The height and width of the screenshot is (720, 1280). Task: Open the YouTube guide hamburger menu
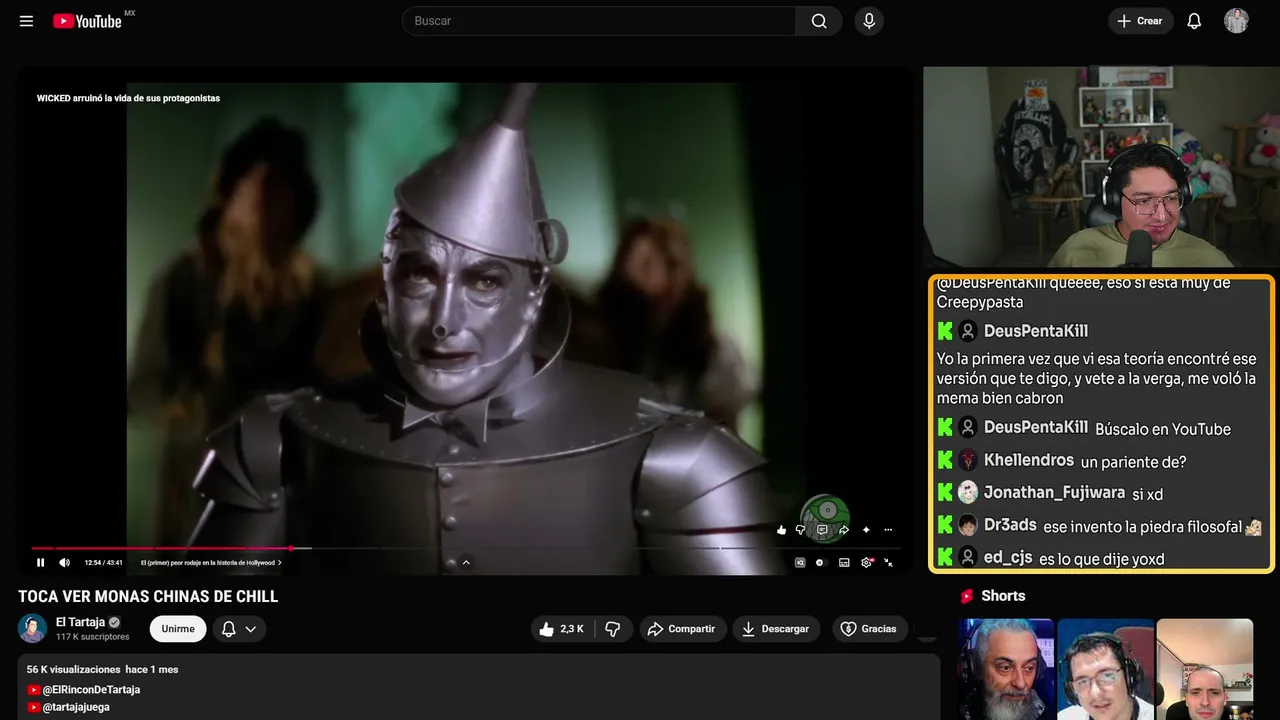pyautogui.click(x=26, y=21)
